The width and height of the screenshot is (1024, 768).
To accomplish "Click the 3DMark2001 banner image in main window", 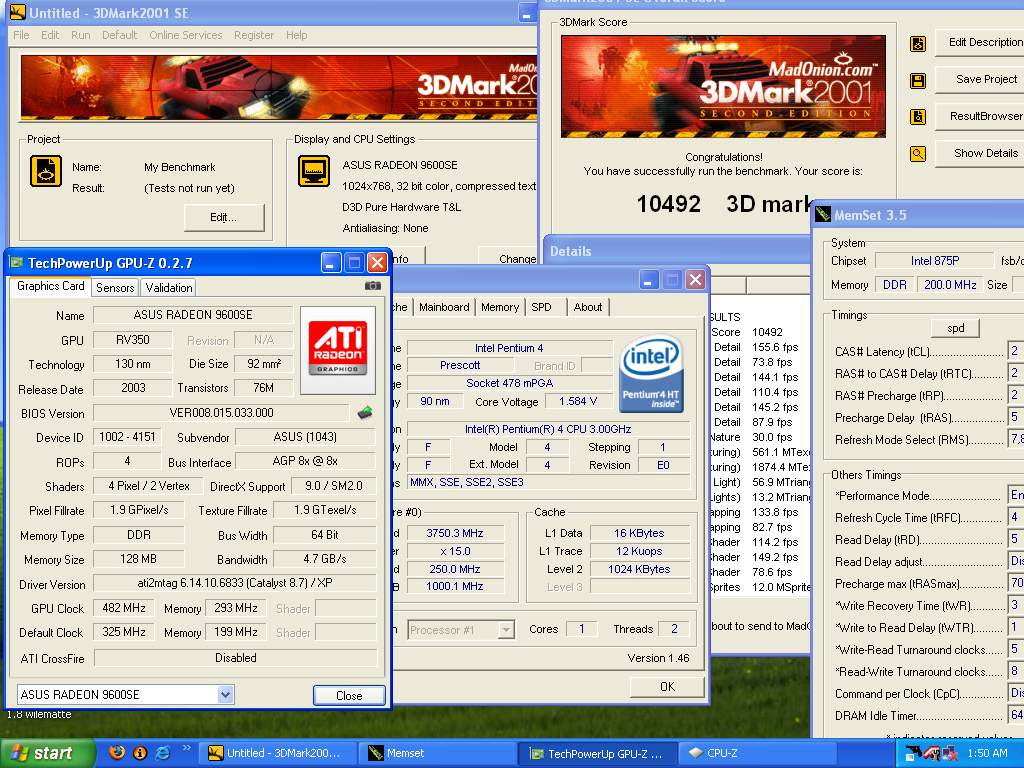I will (x=278, y=88).
